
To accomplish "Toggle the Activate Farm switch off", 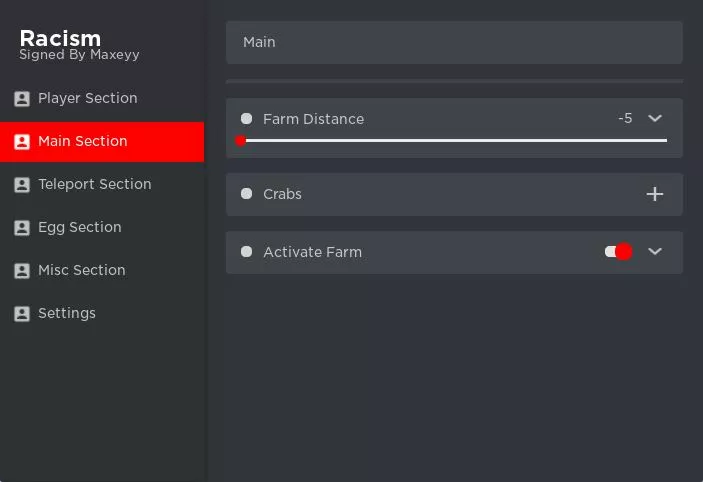I will tap(618, 252).
